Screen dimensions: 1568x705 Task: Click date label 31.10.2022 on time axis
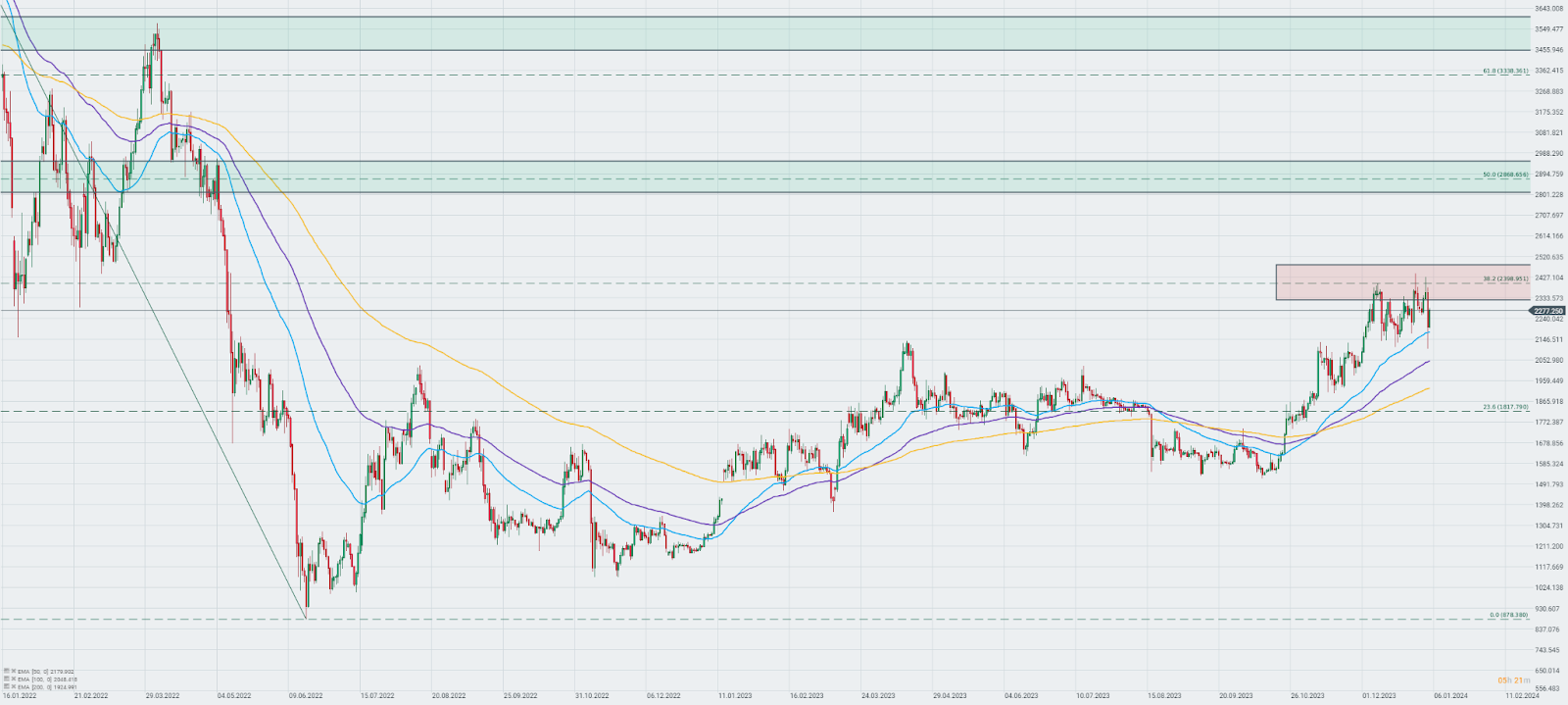[x=592, y=696]
